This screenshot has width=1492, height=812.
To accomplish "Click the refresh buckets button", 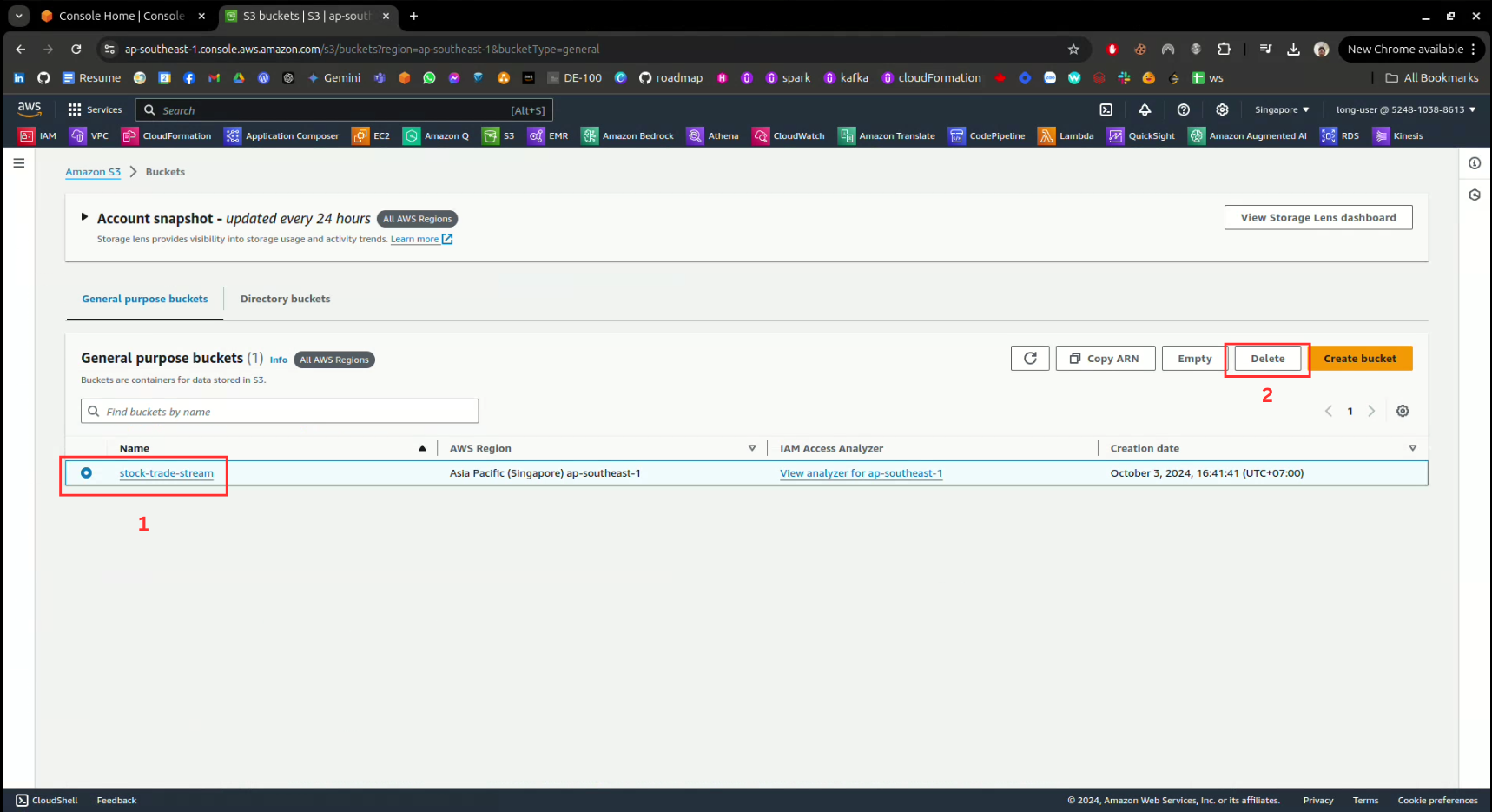I will click(x=1030, y=358).
